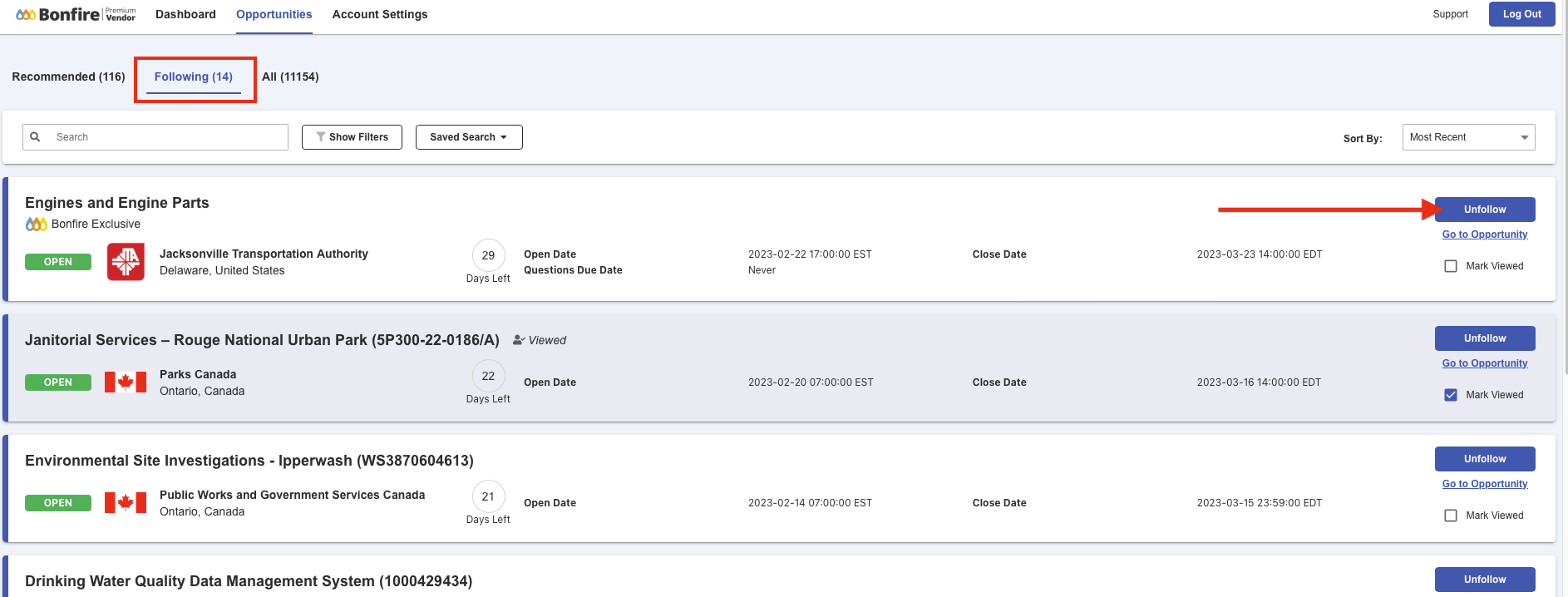The height and width of the screenshot is (597, 1568).
Task: Go to Opportunity for Engines and Engine Parts
Action: 1485,234
